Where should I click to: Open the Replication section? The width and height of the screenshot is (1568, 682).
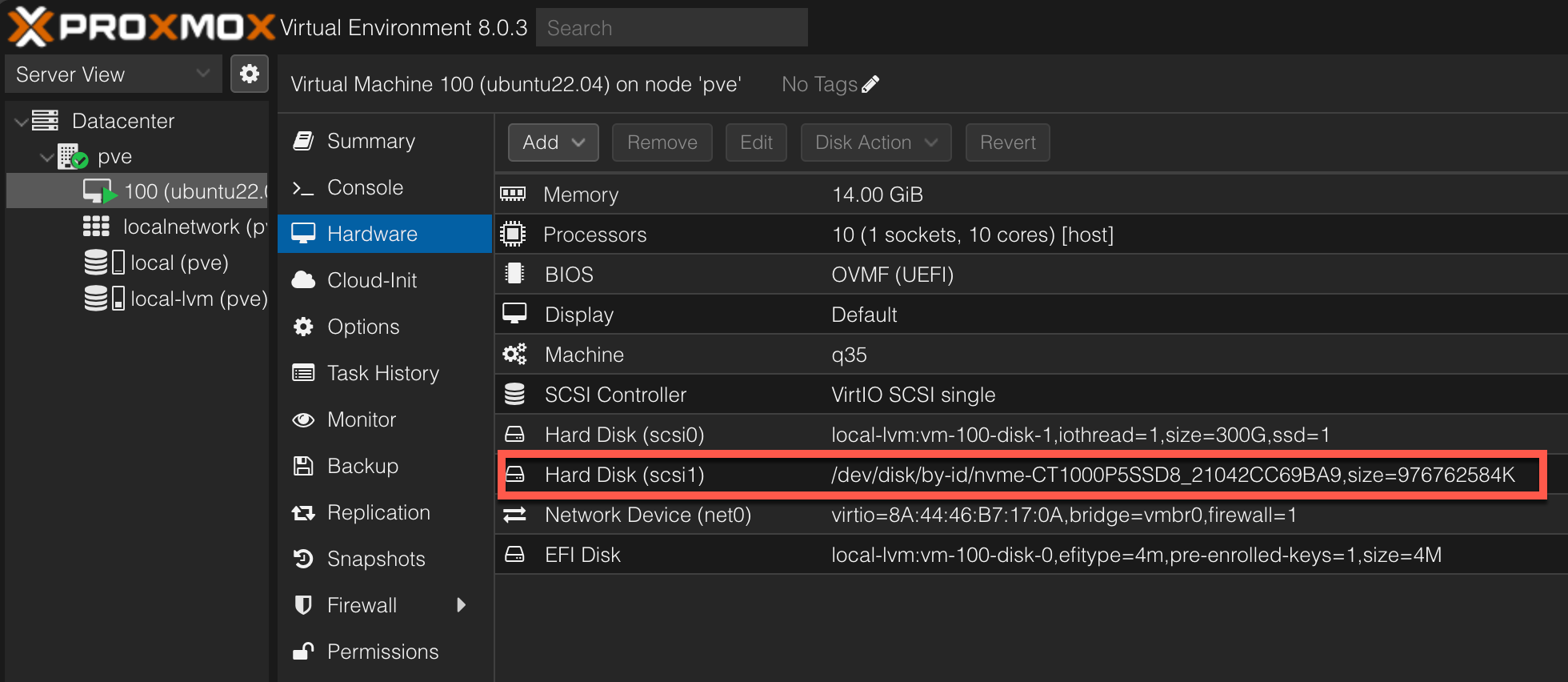pyautogui.click(x=385, y=512)
